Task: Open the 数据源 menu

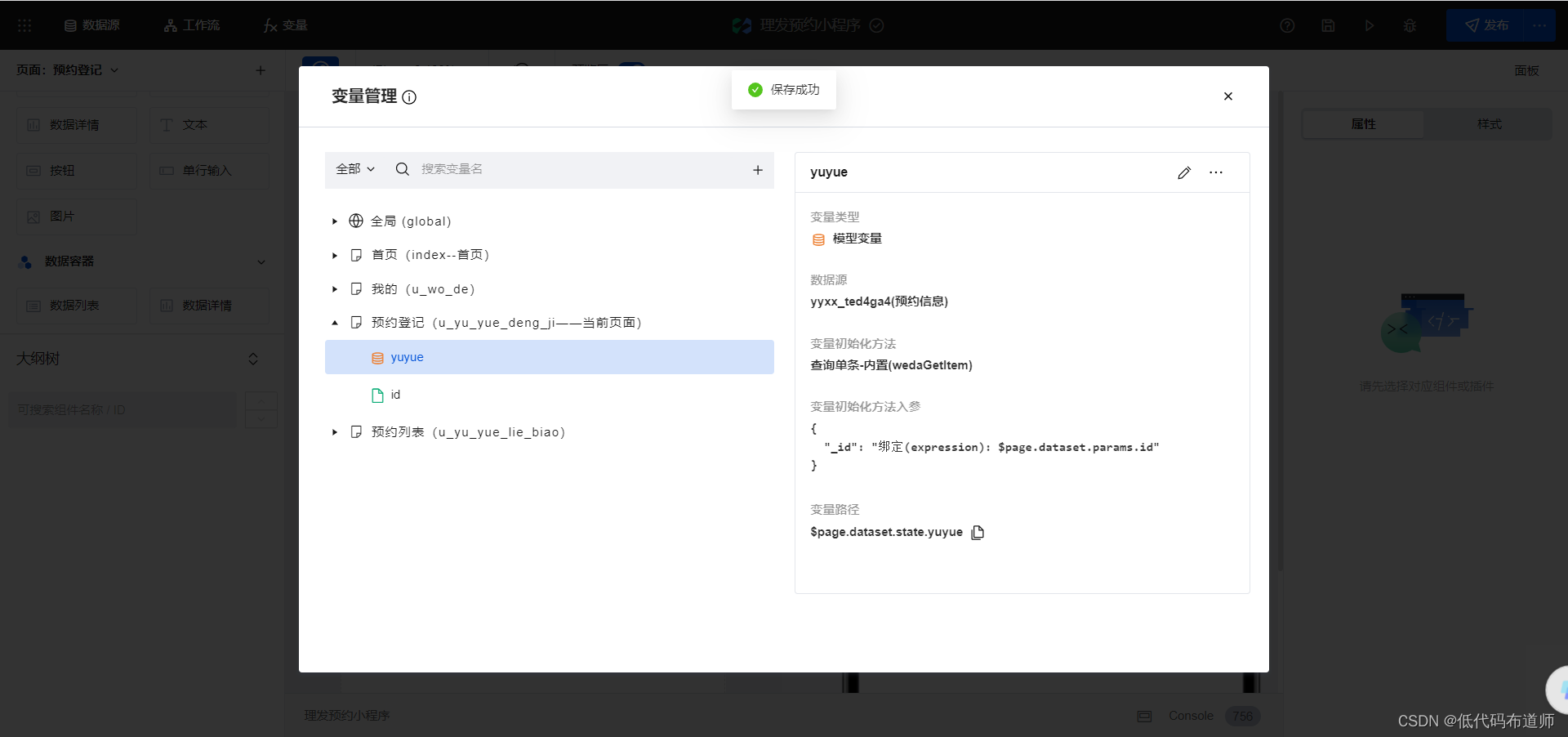Action: pos(92,25)
